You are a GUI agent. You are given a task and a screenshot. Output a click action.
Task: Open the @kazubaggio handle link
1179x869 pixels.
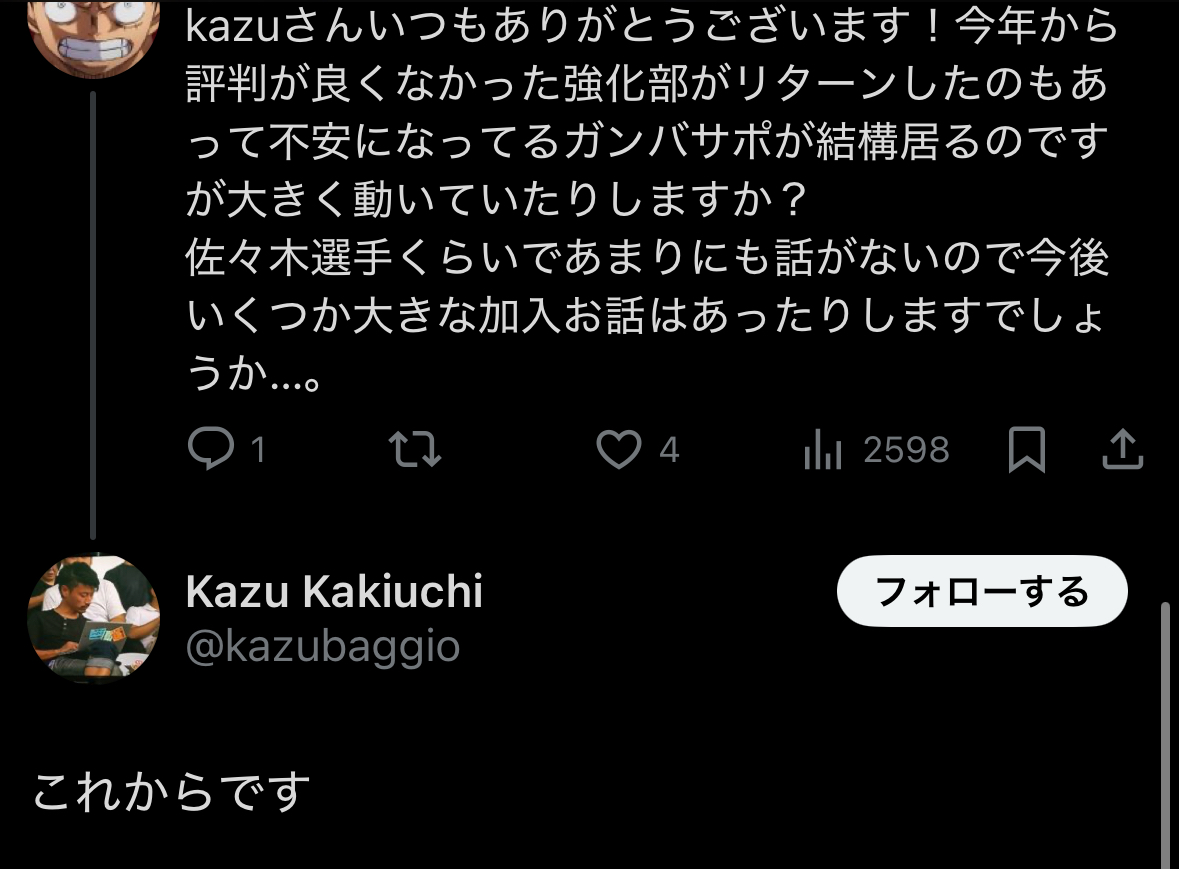click(x=323, y=646)
